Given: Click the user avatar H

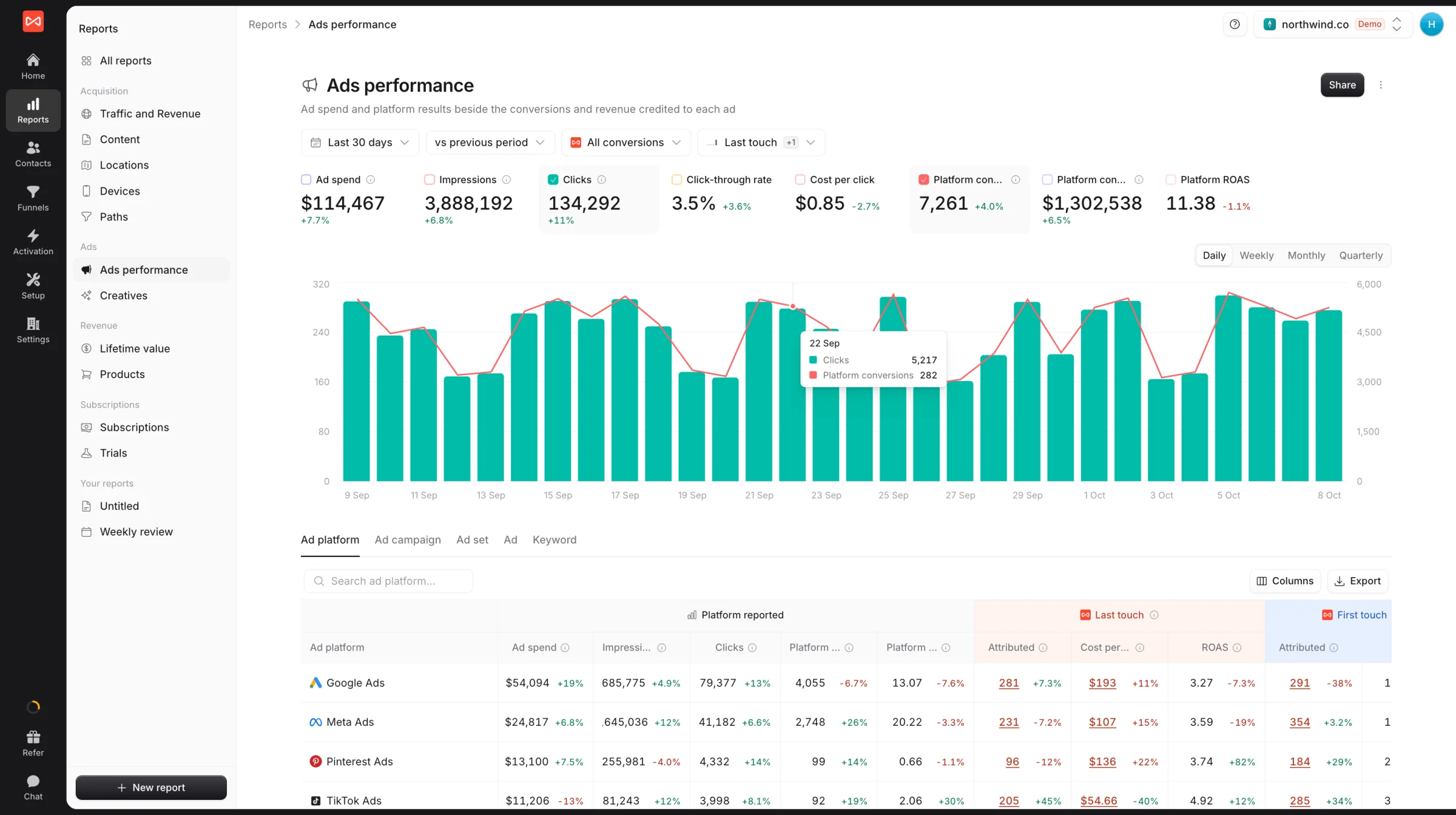Looking at the screenshot, I should 1431,24.
